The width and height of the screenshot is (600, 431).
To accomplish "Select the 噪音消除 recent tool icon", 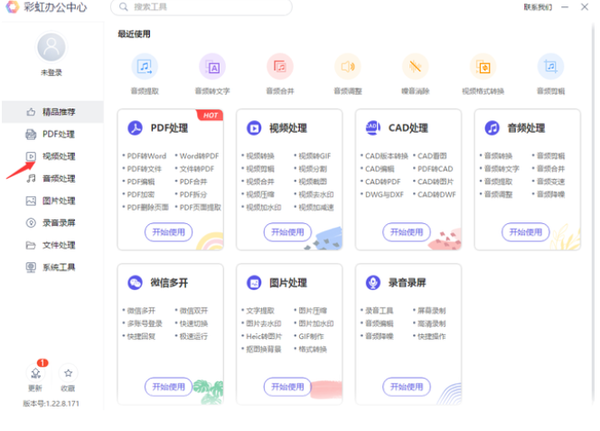I will [415, 67].
